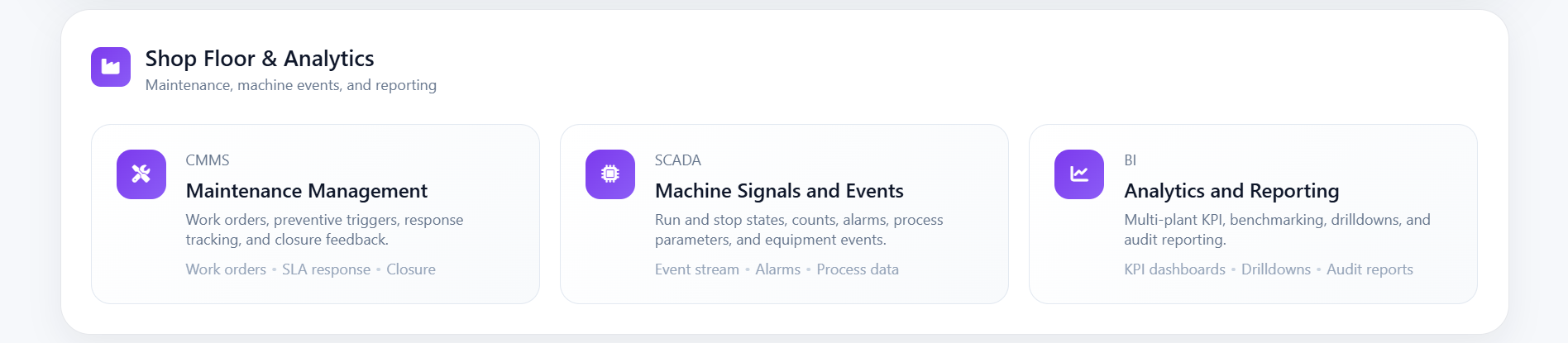
Task: Click the Process data tag
Action: pos(858,269)
